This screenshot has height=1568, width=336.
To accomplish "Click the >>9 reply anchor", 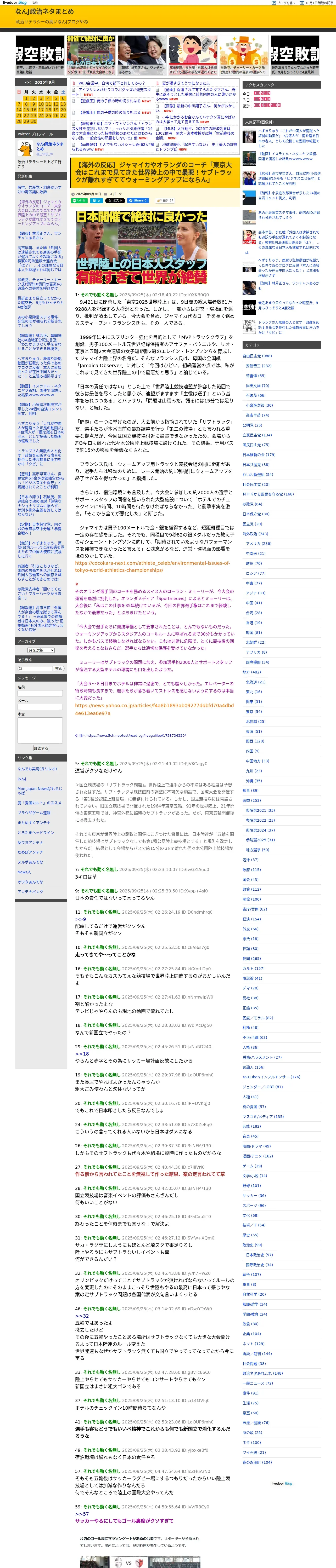I will coord(81,919).
